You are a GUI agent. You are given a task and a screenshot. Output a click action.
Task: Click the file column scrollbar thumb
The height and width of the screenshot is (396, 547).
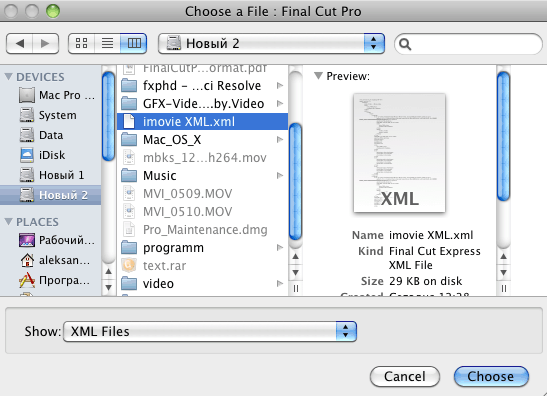[295, 181]
